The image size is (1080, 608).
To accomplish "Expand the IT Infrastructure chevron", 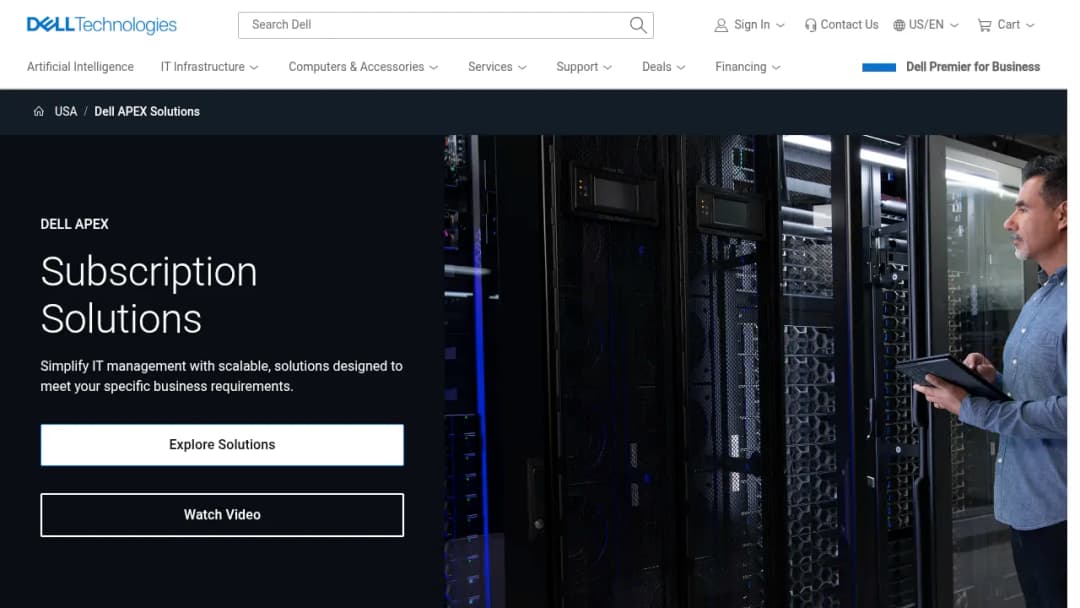I will coord(253,67).
